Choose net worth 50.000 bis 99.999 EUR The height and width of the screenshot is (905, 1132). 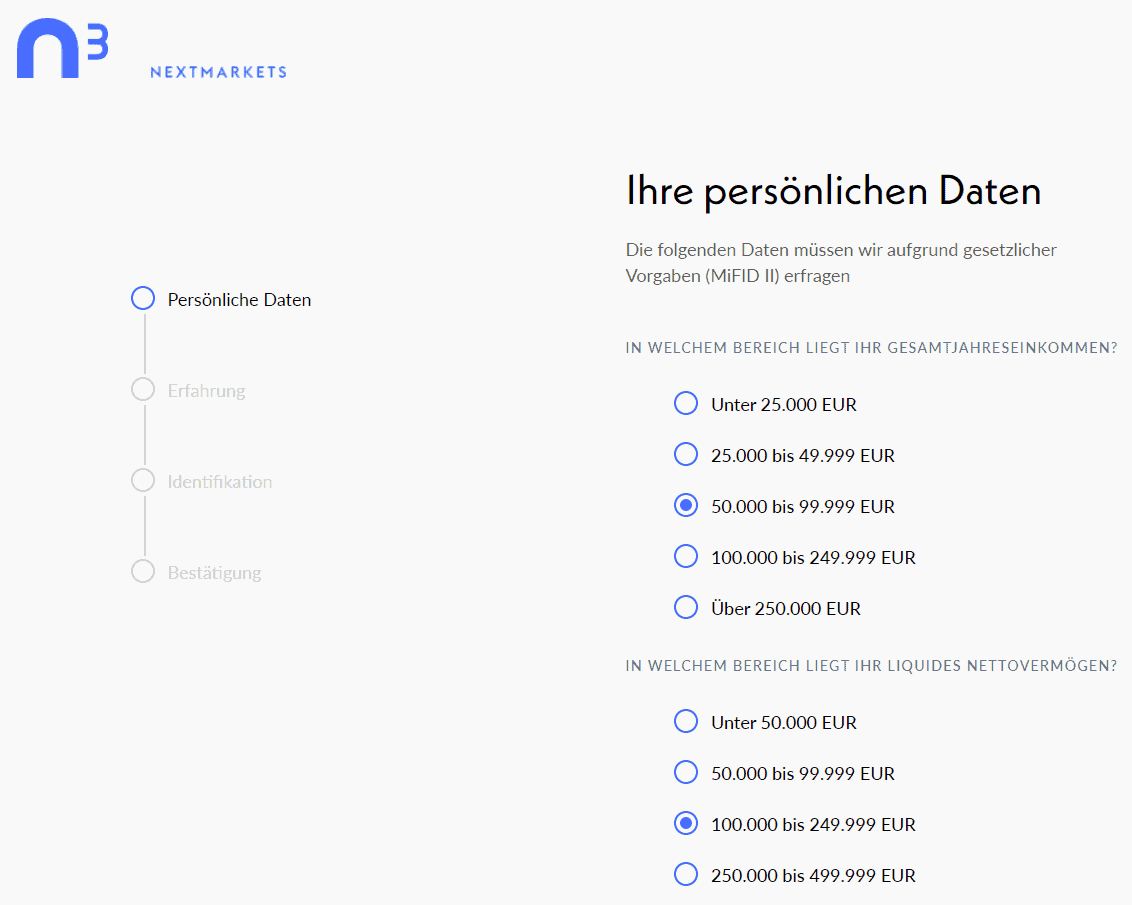(686, 773)
